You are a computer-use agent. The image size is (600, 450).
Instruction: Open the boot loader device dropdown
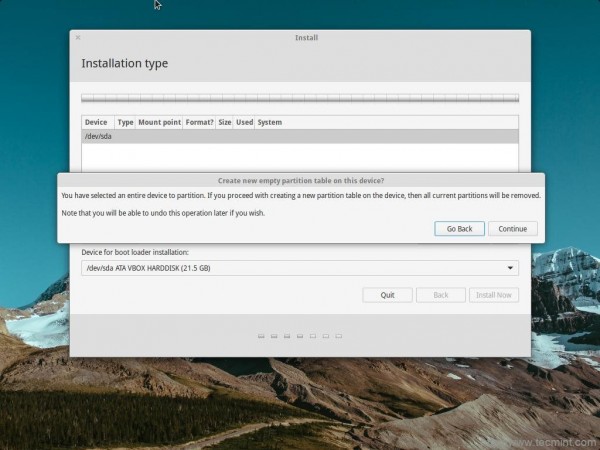(300, 268)
